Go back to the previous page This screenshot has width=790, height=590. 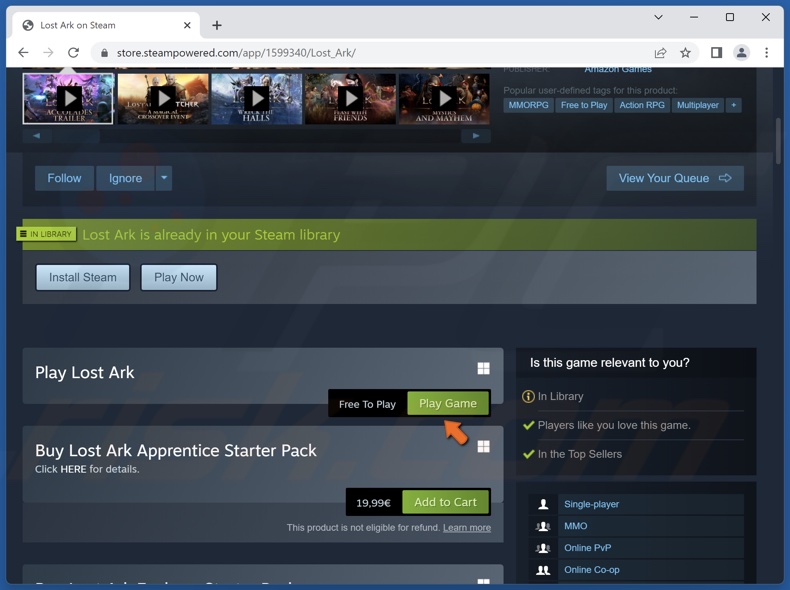pyautogui.click(x=23, y=52)
